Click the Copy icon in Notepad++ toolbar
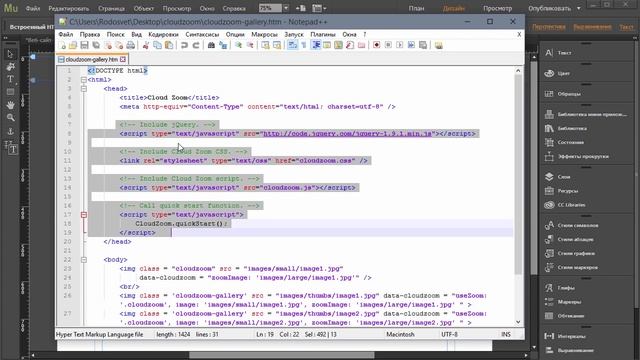This screenshot has width=640, height=360. 157,45
